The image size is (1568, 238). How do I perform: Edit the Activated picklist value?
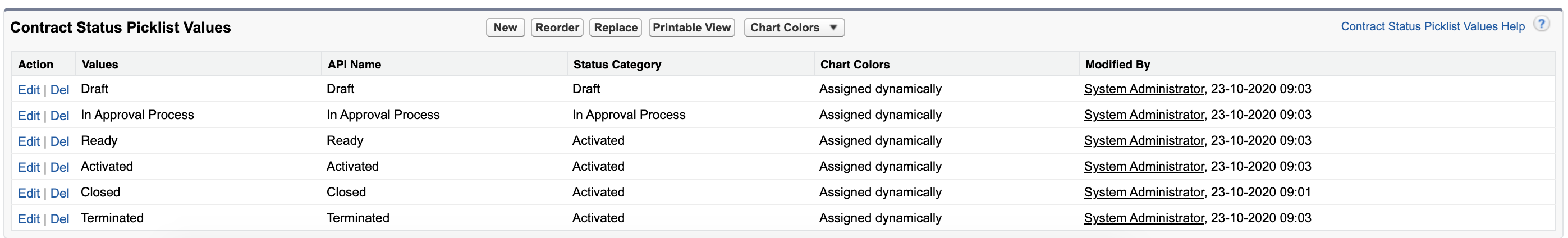[29, 167]
